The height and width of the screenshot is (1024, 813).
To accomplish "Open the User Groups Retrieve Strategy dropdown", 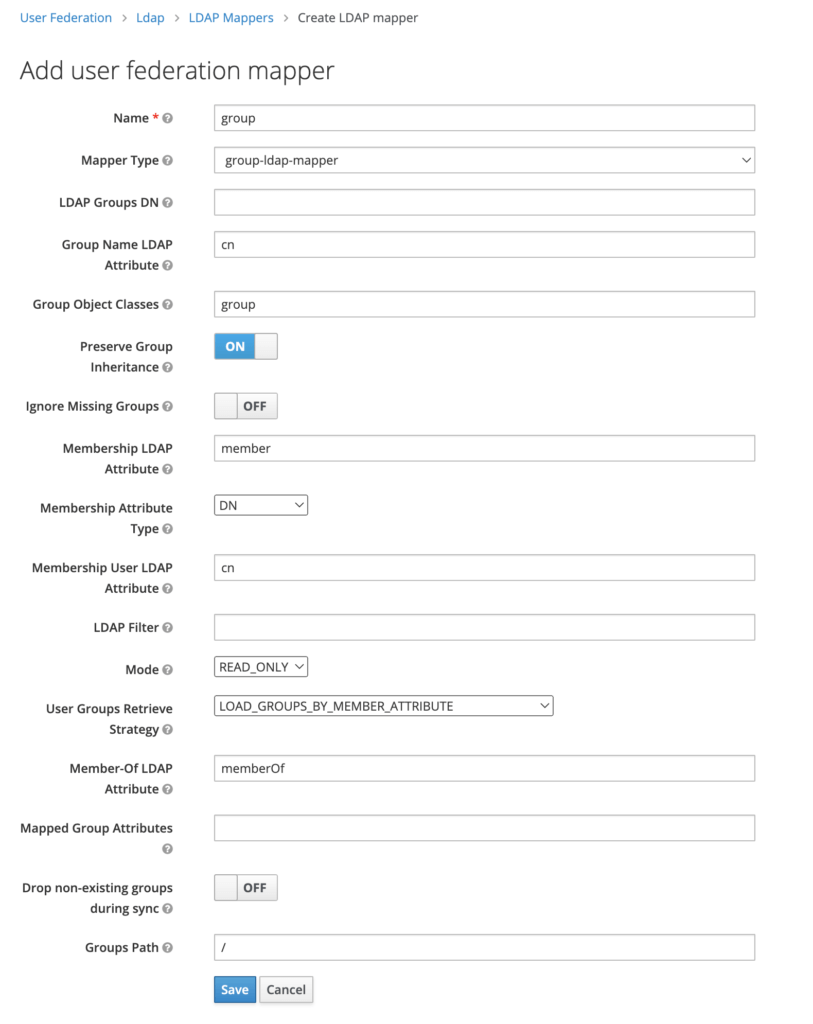I will click(x=383, y=705).
